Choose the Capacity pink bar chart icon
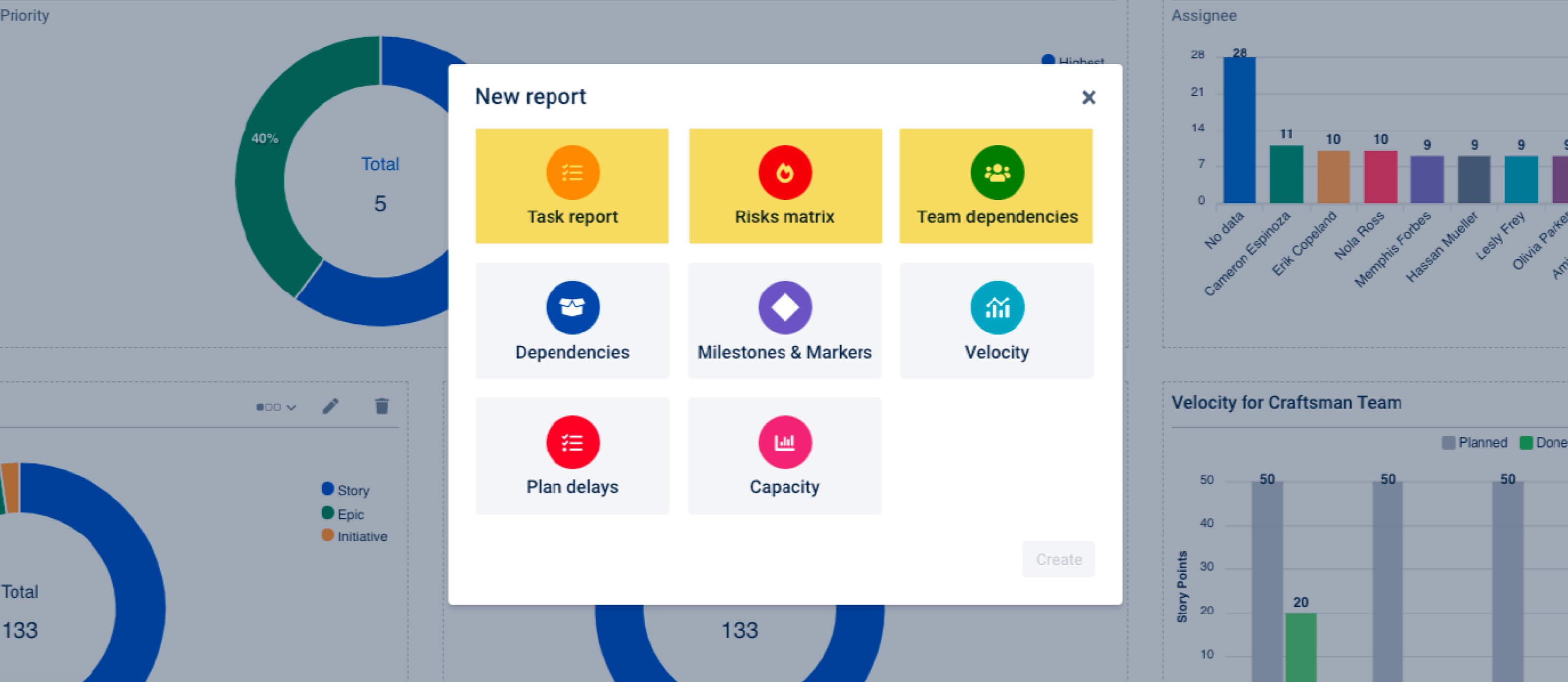1568x682 pixels. coord(784,442)
